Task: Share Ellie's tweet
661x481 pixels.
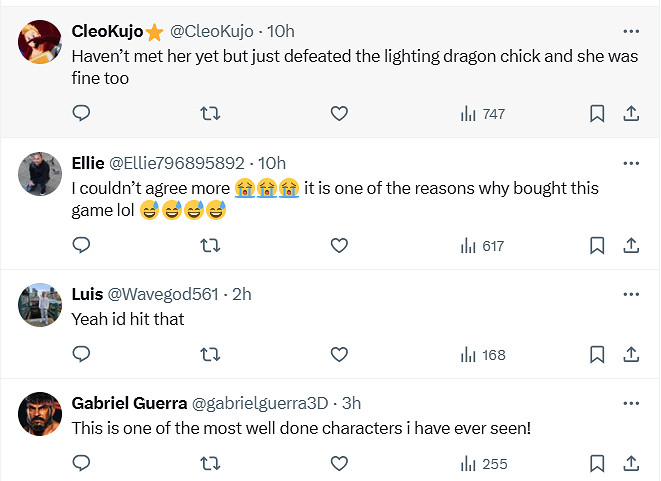Action: click(x=632, y=245)
